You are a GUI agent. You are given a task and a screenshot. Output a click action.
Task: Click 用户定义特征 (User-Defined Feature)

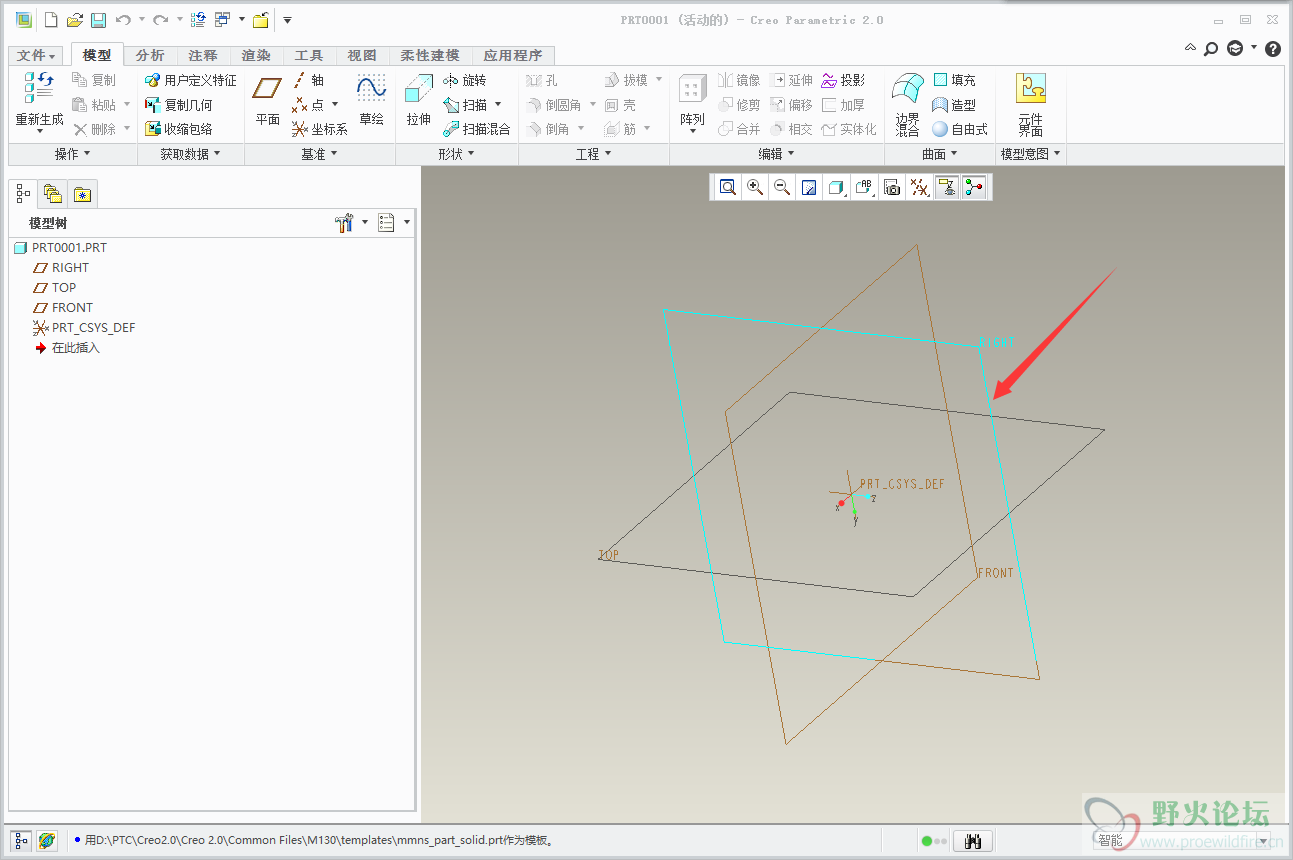tap(191, 80)
